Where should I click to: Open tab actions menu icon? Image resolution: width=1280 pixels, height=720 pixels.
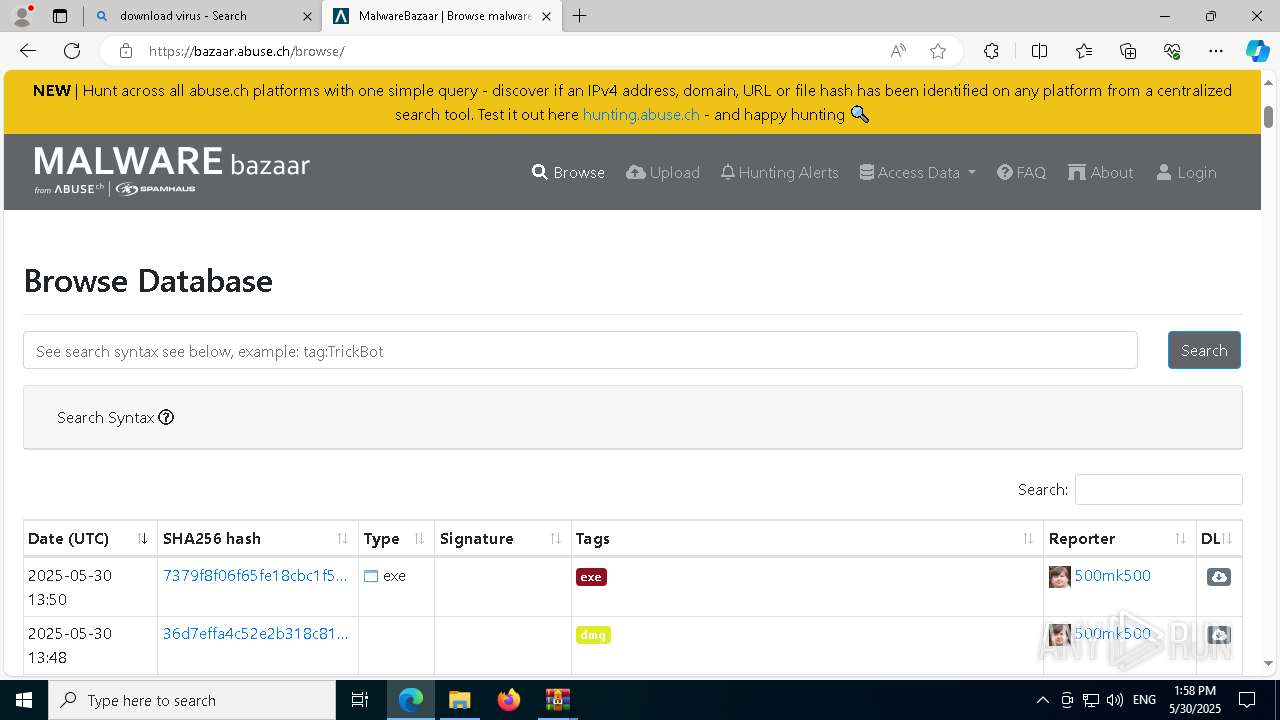tap(60, 16)
